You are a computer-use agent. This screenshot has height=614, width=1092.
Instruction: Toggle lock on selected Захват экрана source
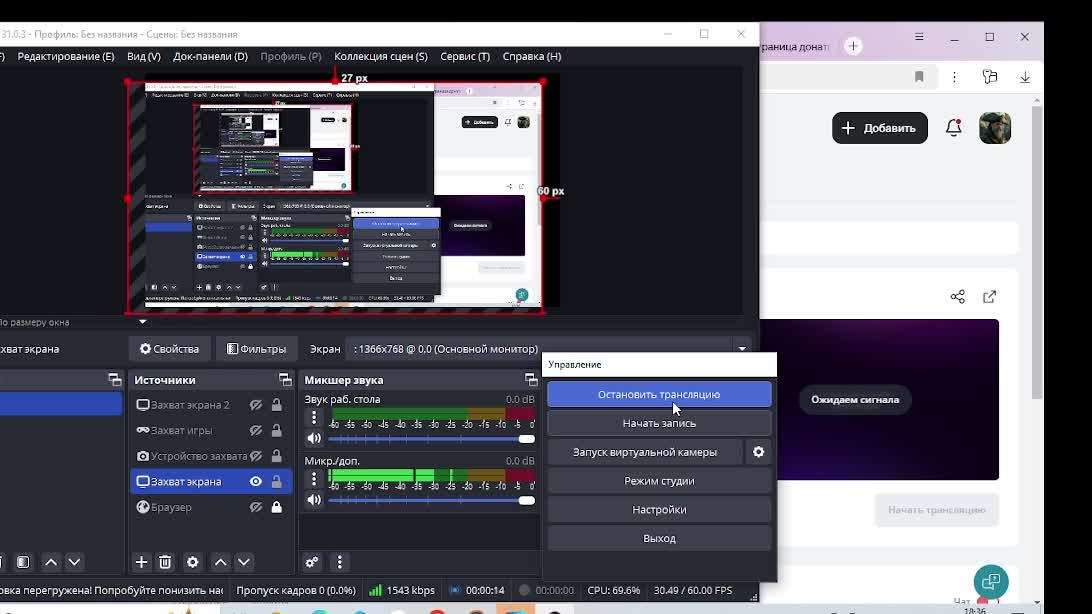click(276, 481)
